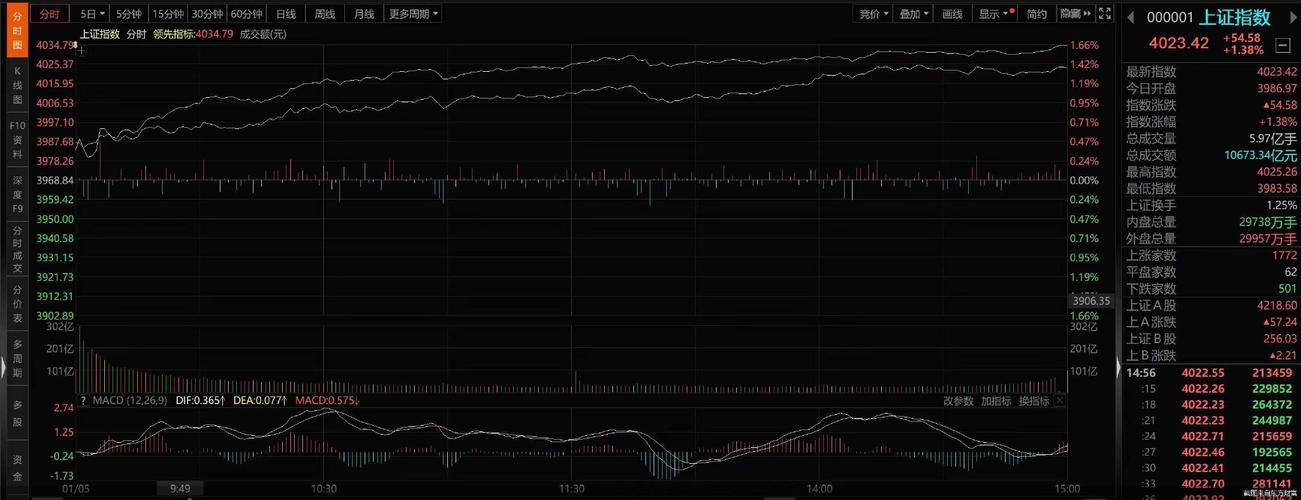Close the MACD indicator panel
This screenshot has width=1301, height=500.
click(1060, 401)
